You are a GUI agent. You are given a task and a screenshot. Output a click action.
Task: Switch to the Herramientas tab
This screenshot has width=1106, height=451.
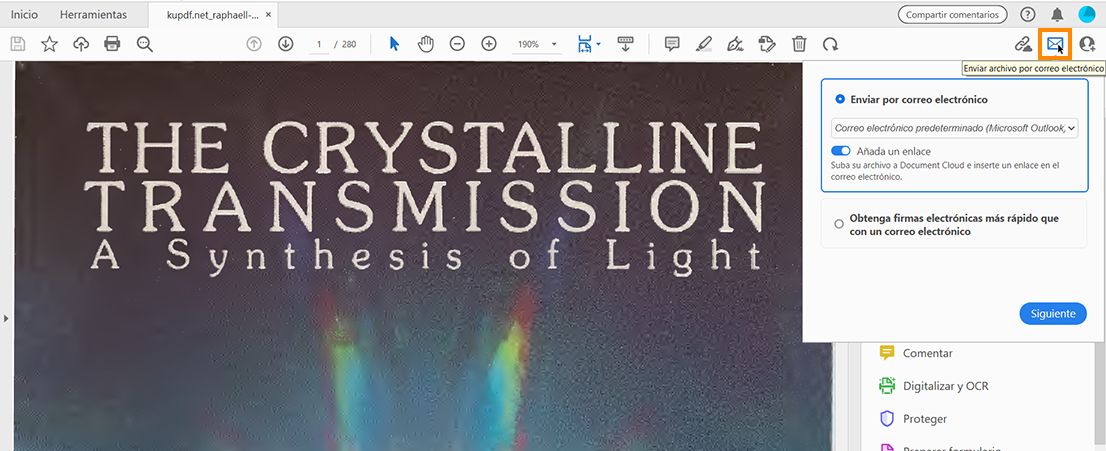click(x=93, y=14)
